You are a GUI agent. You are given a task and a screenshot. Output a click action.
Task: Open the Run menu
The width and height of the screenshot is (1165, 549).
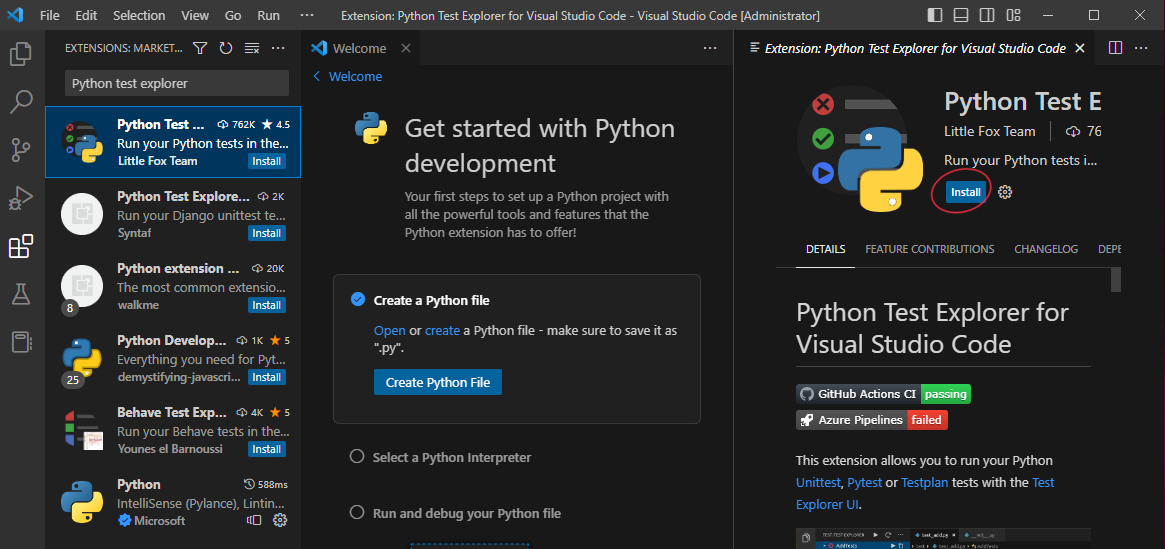pos(268,15)
